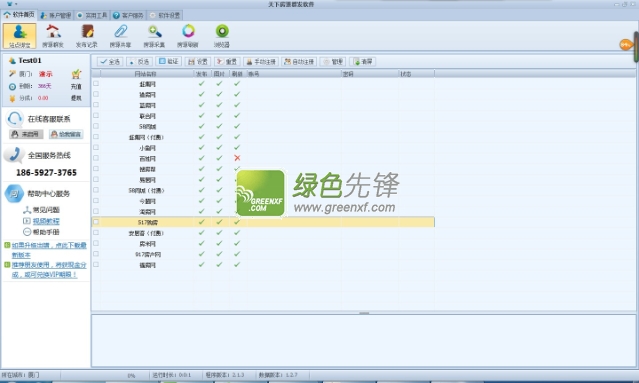This screenshot has height=383, width=639.
Task: Open the 软件设置 settings tab
Action: click(165, 15)
